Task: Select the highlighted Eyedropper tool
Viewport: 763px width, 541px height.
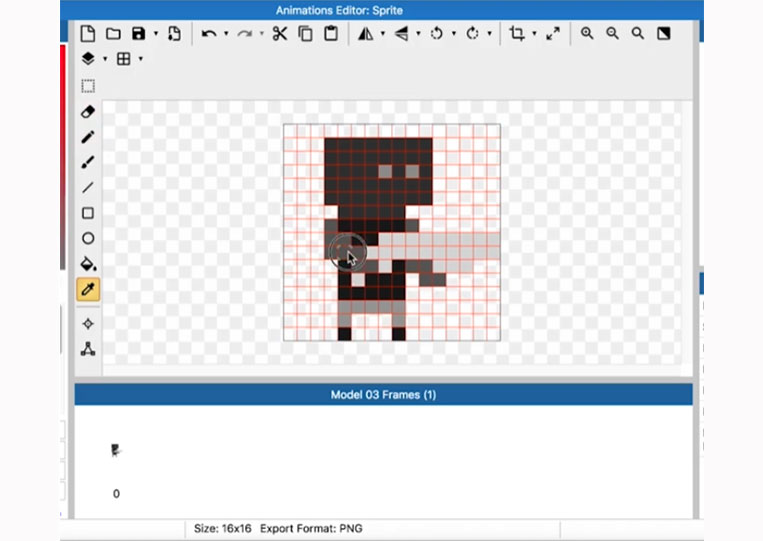Action: click(x=88, y=289)
